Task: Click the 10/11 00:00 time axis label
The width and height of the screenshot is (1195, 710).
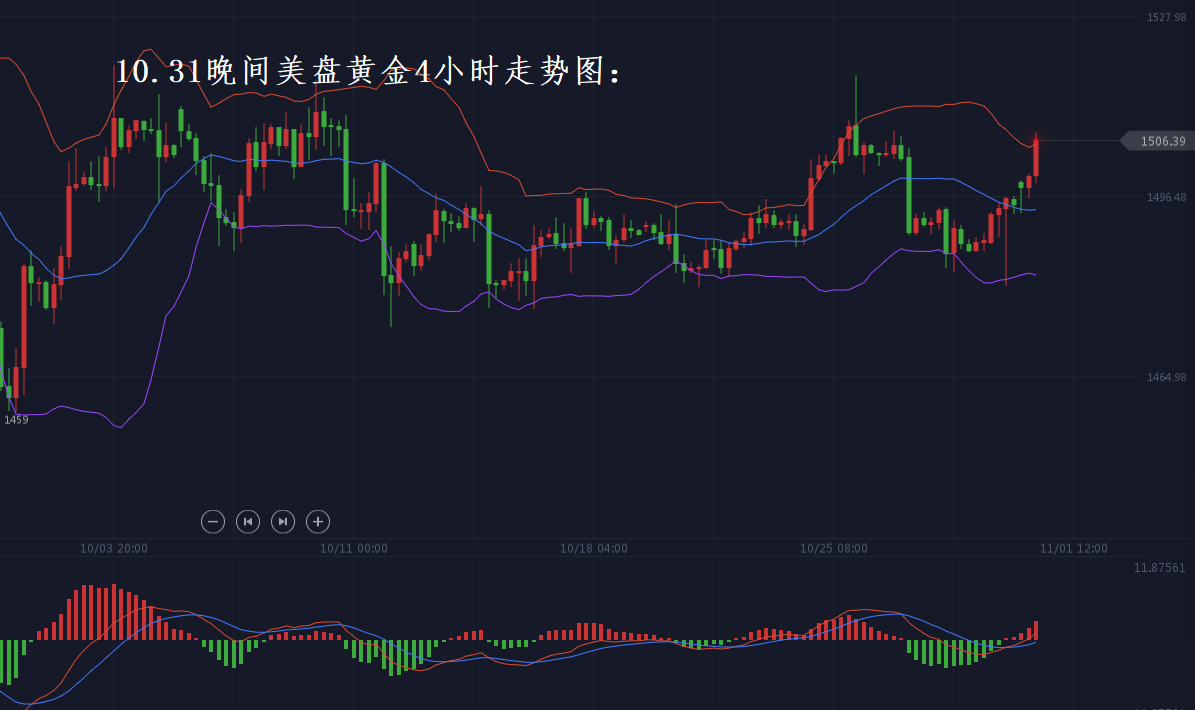Action: pyautogui.click(x=354, y=548)
